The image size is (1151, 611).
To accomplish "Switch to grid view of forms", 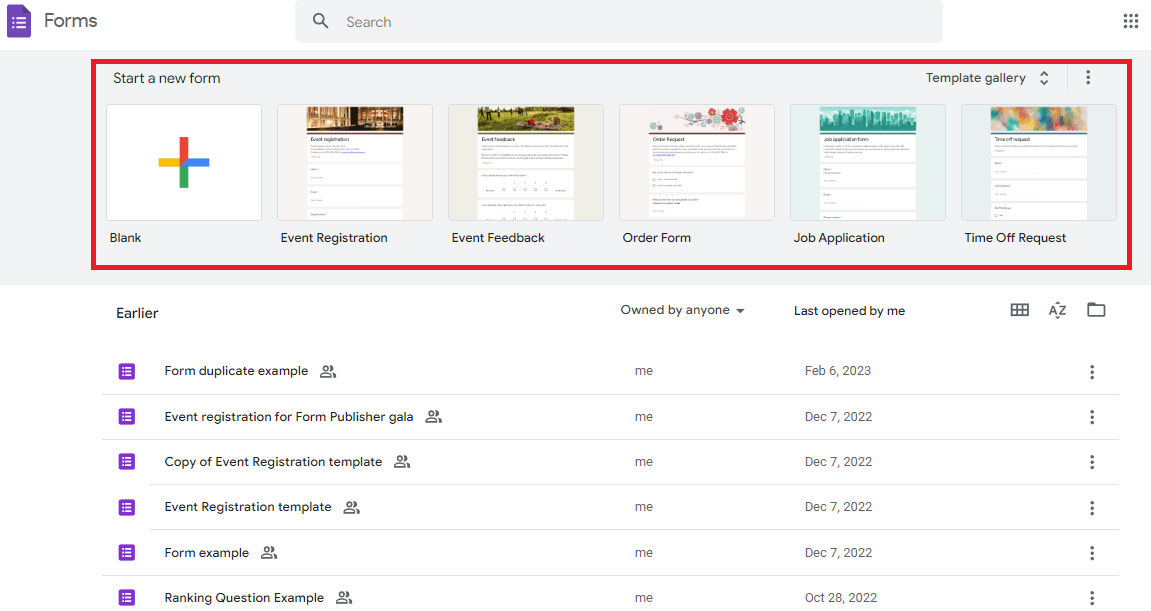I will click(1020, 310).
